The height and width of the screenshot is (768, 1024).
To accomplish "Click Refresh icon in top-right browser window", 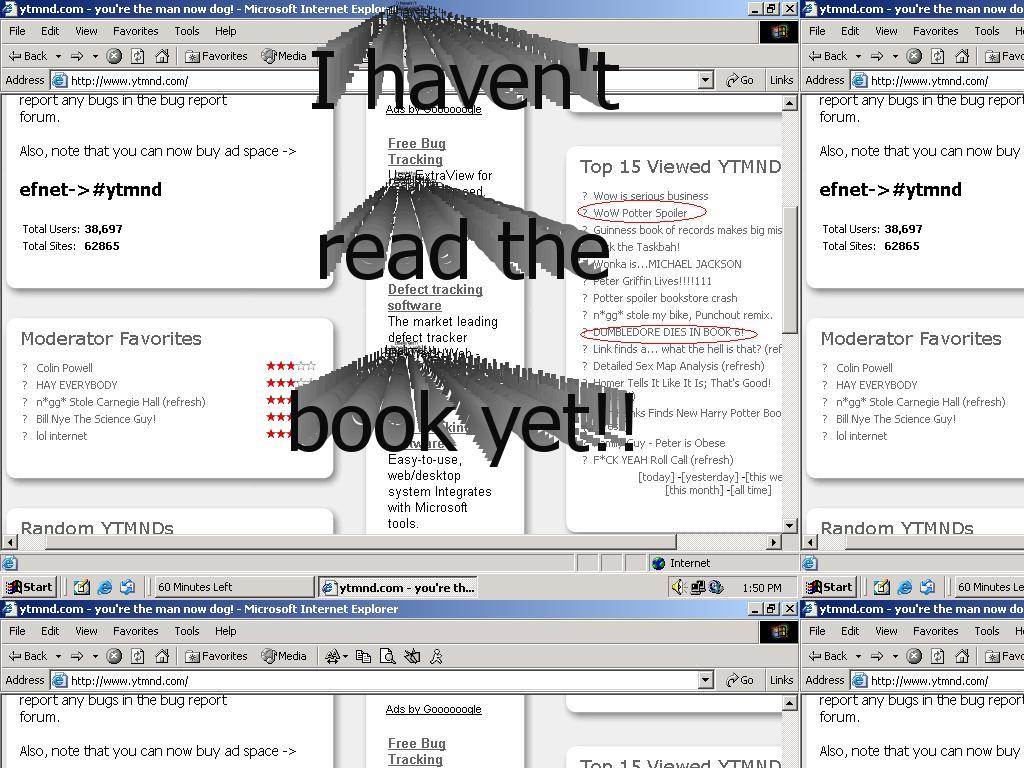I will pyautogui.click(x=938, y=56).
